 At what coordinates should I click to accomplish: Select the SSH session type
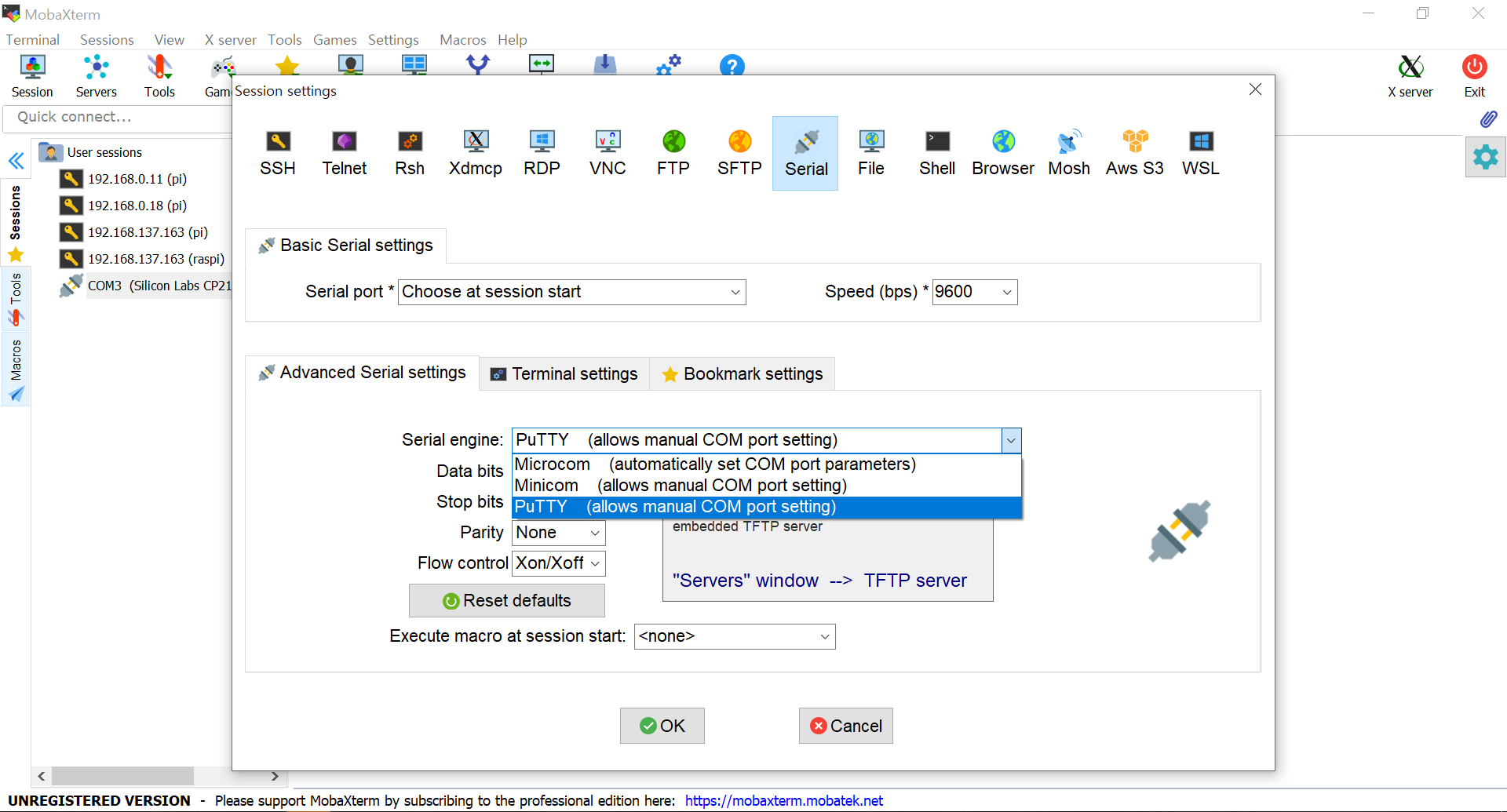point(278,154)
